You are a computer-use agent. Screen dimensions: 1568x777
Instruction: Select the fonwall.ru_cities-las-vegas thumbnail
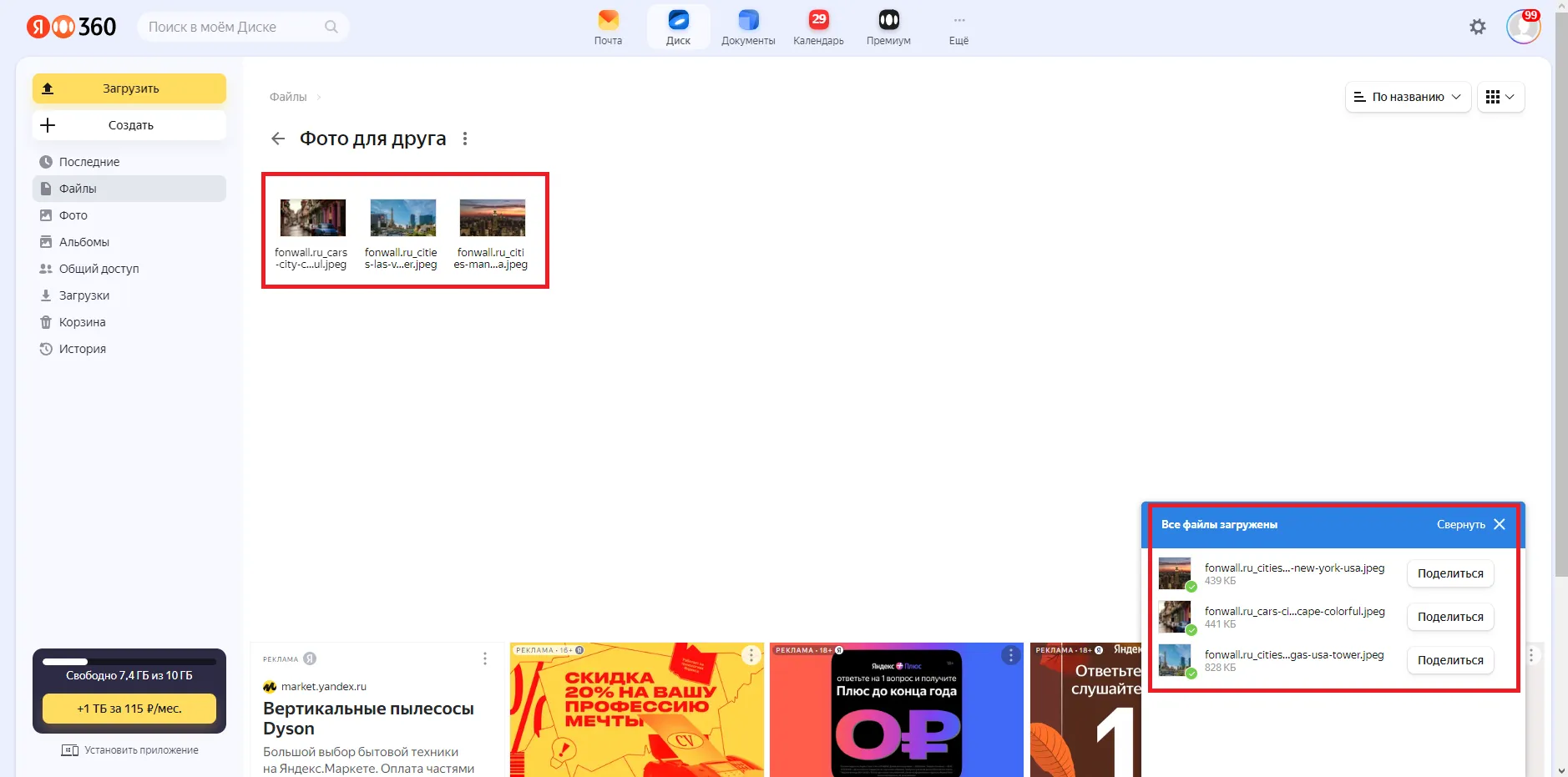402,218
